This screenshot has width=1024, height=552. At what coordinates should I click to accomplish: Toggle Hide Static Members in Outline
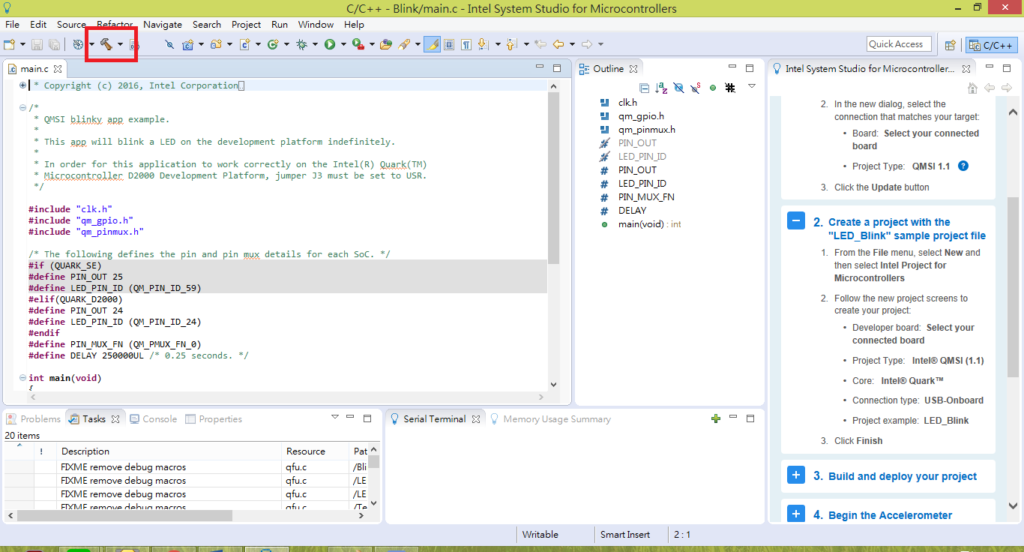click(x=696, y=88)
